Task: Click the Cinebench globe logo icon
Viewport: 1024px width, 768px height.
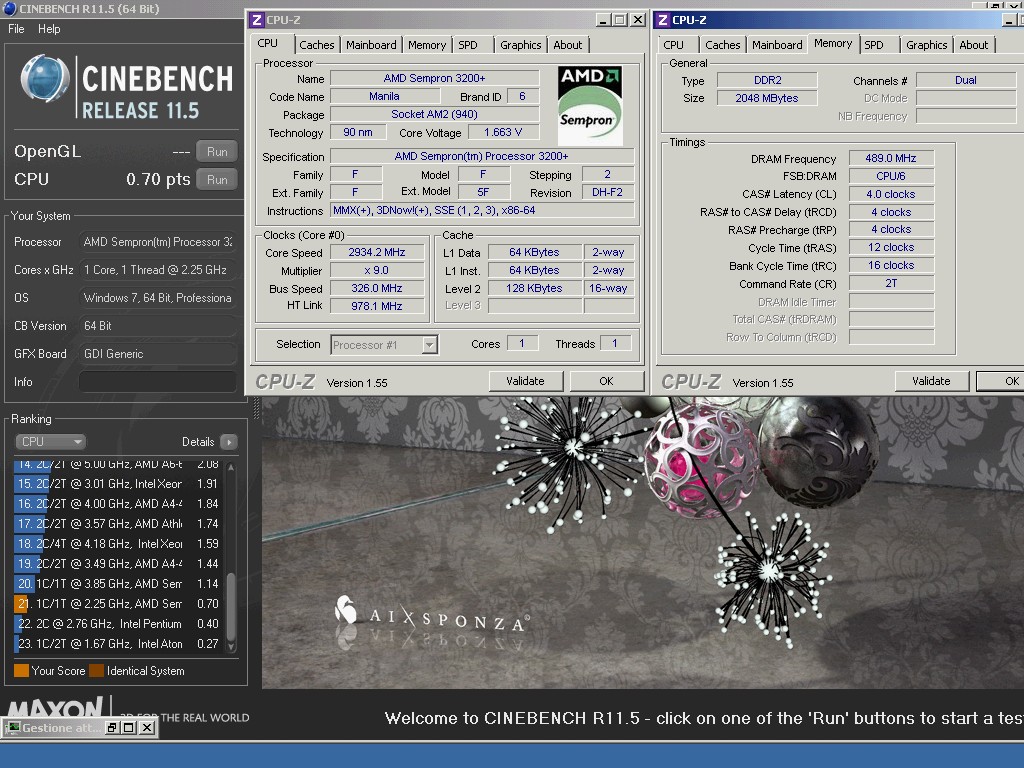Action: (x=45, y=79)
